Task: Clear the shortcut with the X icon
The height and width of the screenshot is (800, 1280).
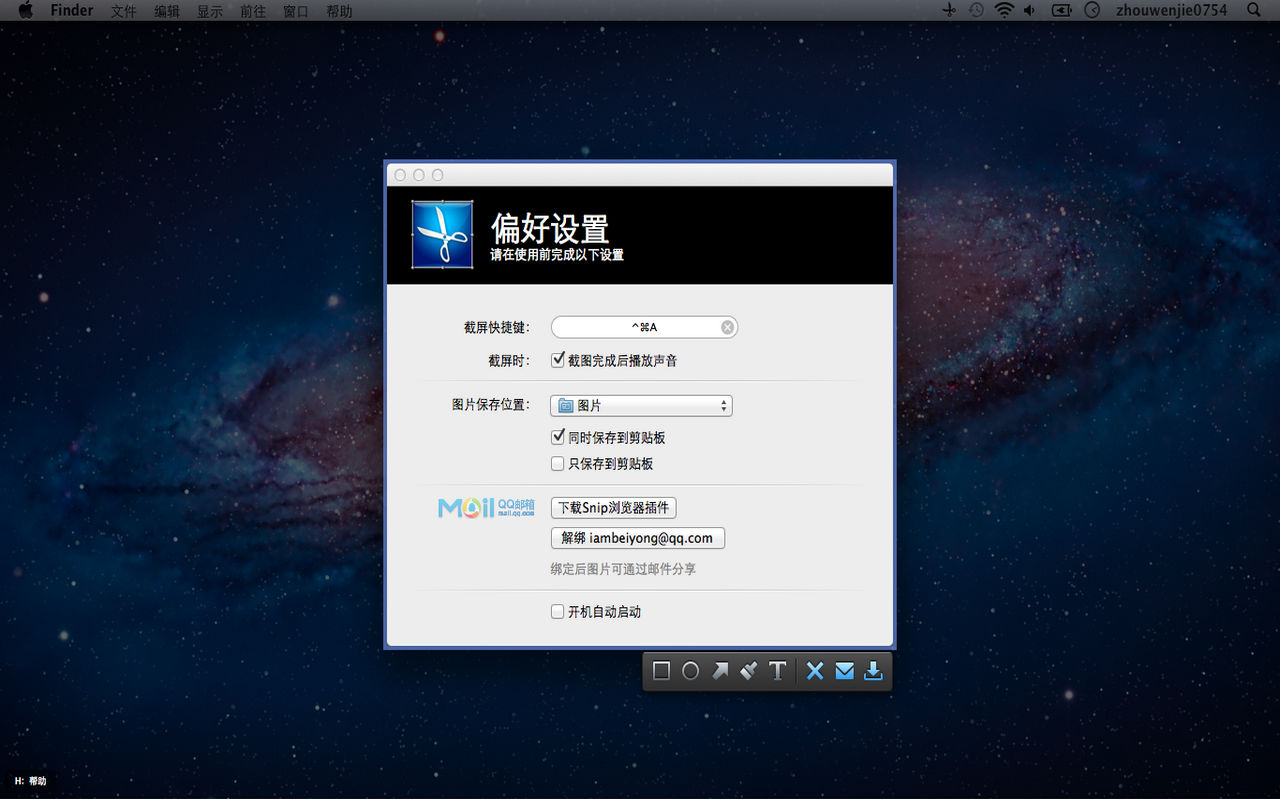Action: [x=728, y=327]
